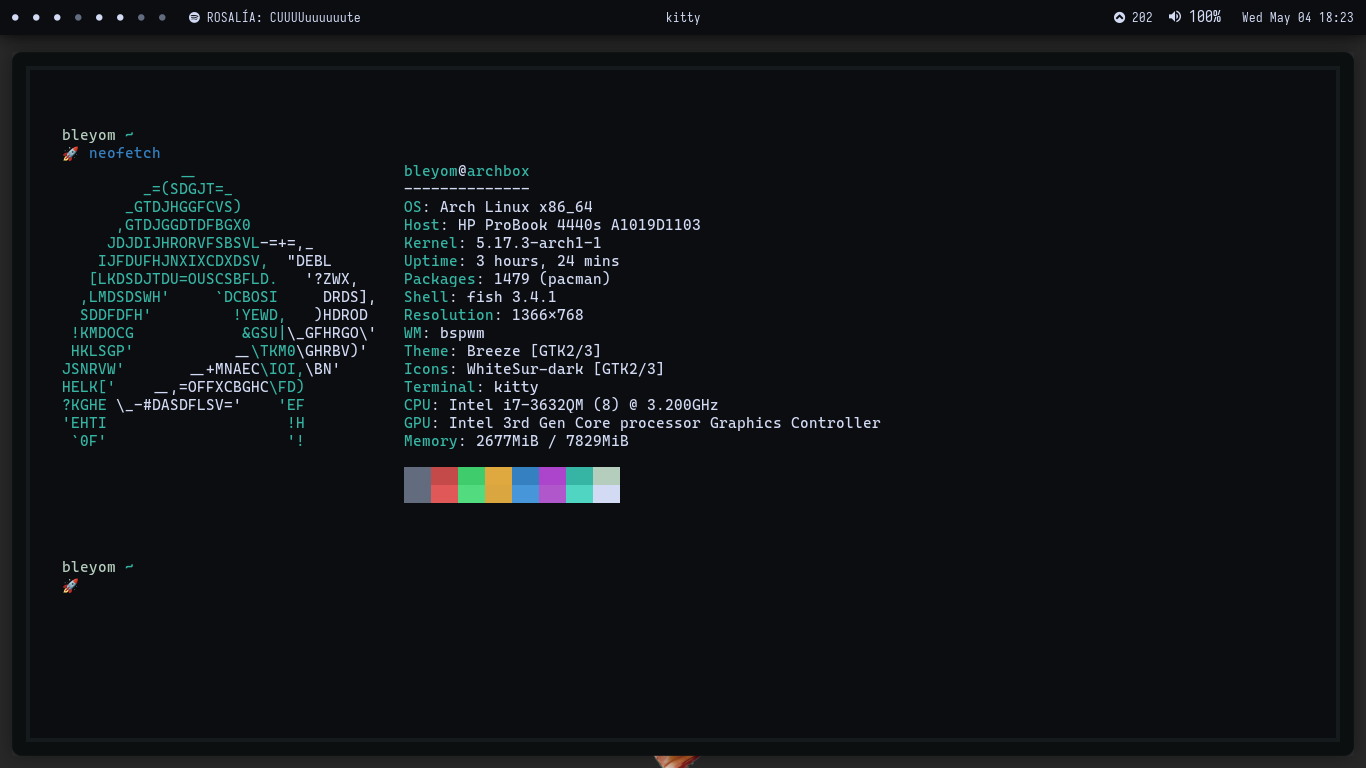Switch to the fourth (dimmed) workspace dot
The image size is (1366, 768).
tap(78, 17)
